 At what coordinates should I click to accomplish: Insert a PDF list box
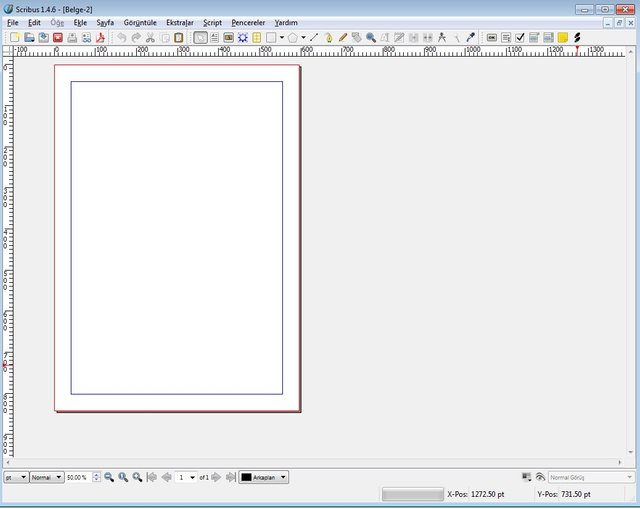pyautogui.click(x=549, y=38)
